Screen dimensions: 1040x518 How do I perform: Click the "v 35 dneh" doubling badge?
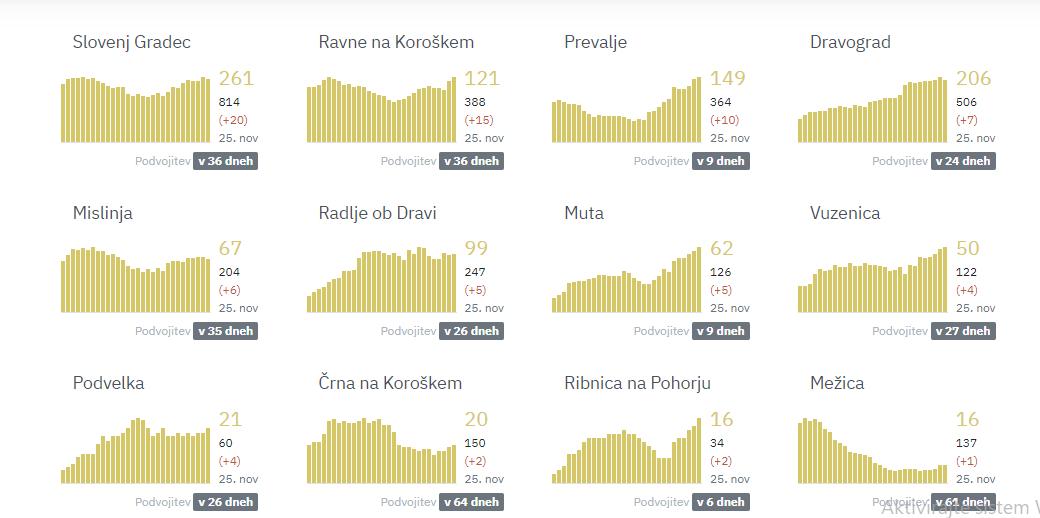[x=226, y=331]
